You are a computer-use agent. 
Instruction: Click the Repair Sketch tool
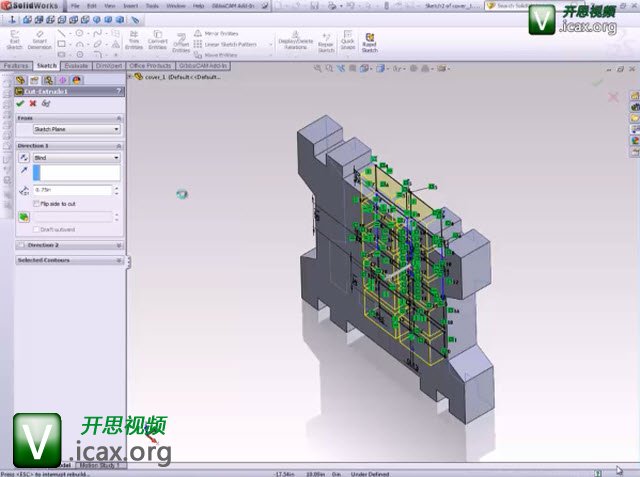pyautogui.click(x=326, y=43)
